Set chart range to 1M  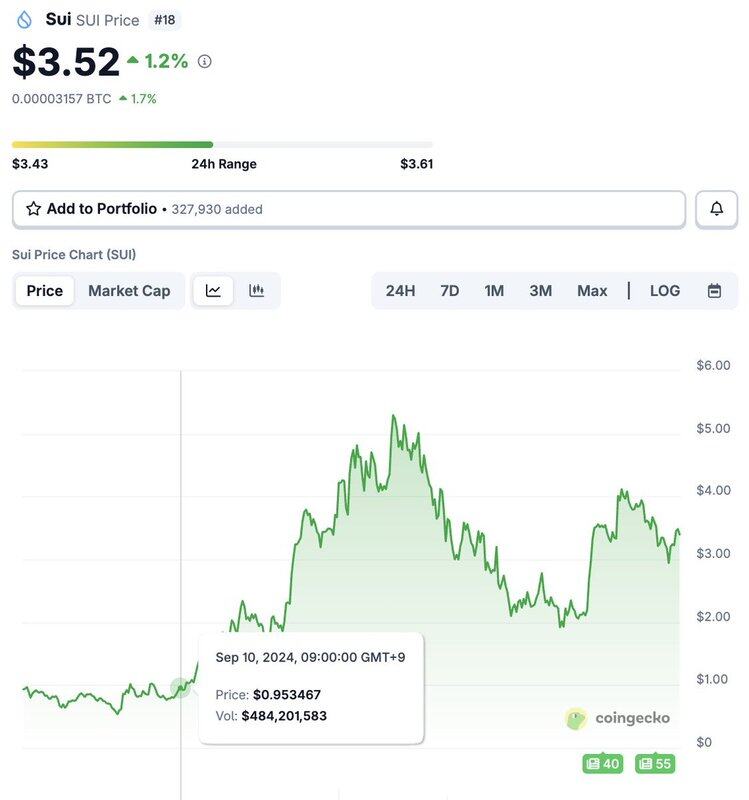click(494, 291)
